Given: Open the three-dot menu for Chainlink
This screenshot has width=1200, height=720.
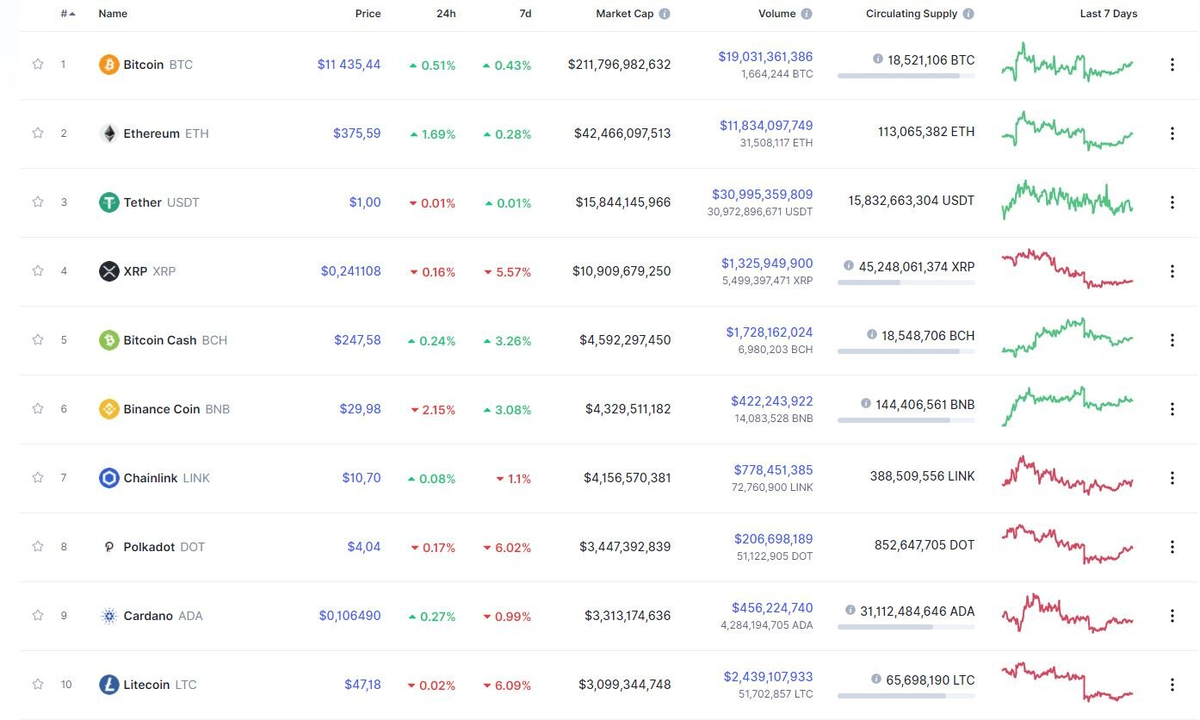Looking at the screenshot, I should [x=1172, y=479].
